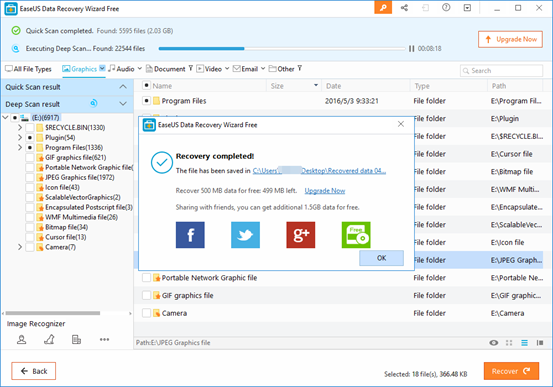Click the Facebook share icon
553x387 pixels.
[x=190, y=235]
